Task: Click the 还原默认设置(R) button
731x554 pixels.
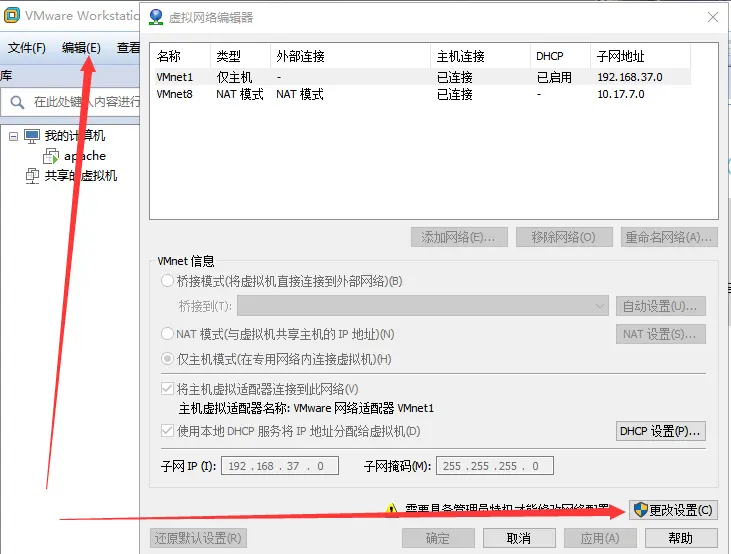Action: coord(198,538)
